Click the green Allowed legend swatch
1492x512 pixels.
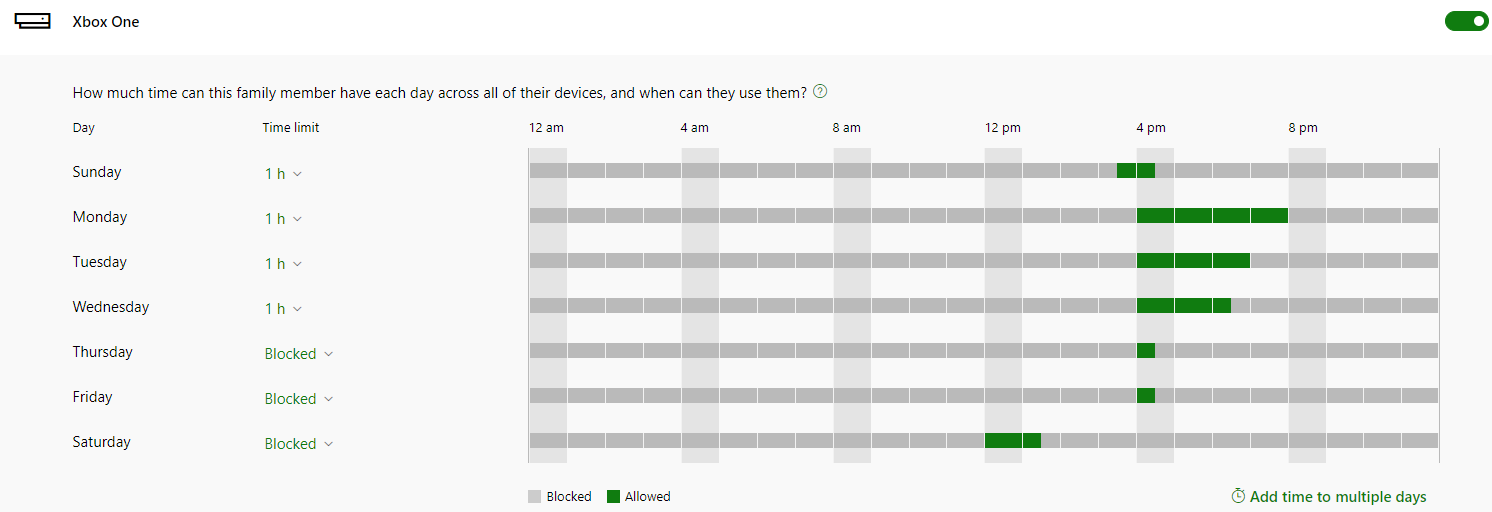(614, 496)
